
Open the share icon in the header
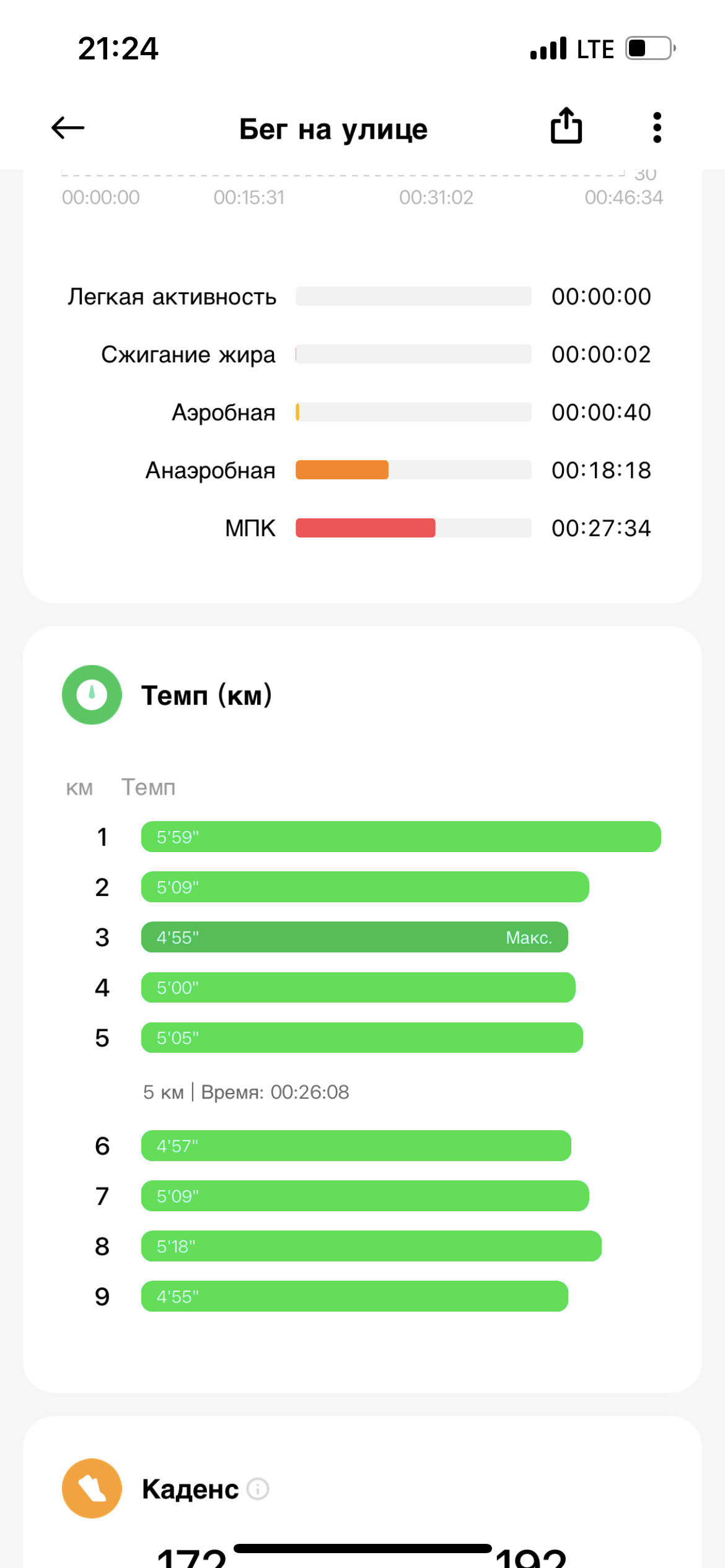pyautogui.click(x=566, y=126)
